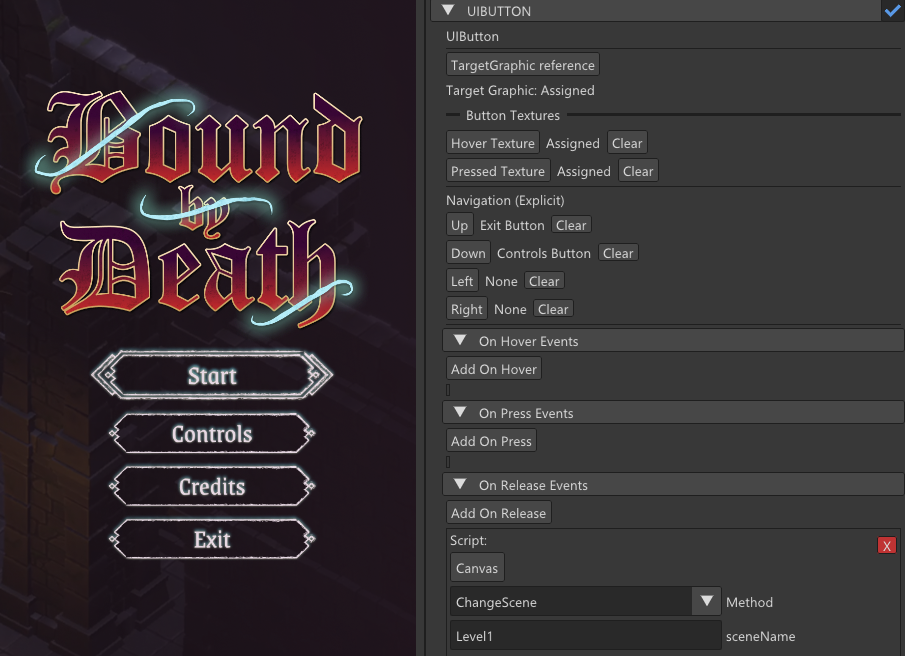
Task: Select the 'Target Graphic: Assigned' text
Action: (x=520, y=91)
